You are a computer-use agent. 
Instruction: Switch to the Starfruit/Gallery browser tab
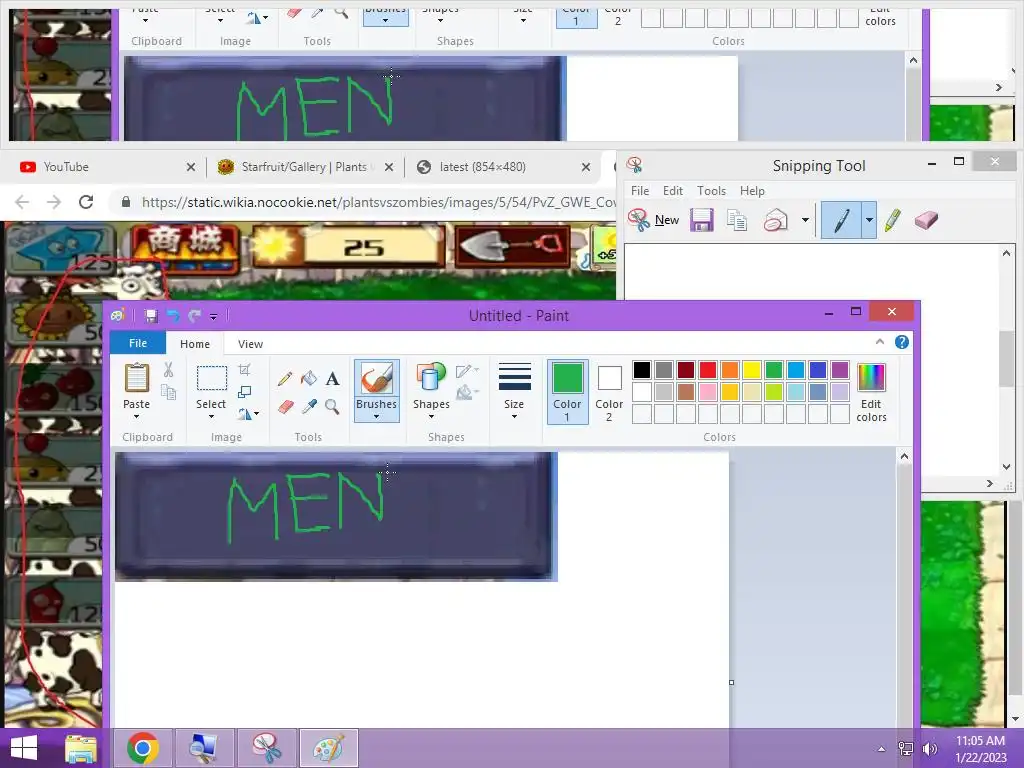click(x=304, y=167)
